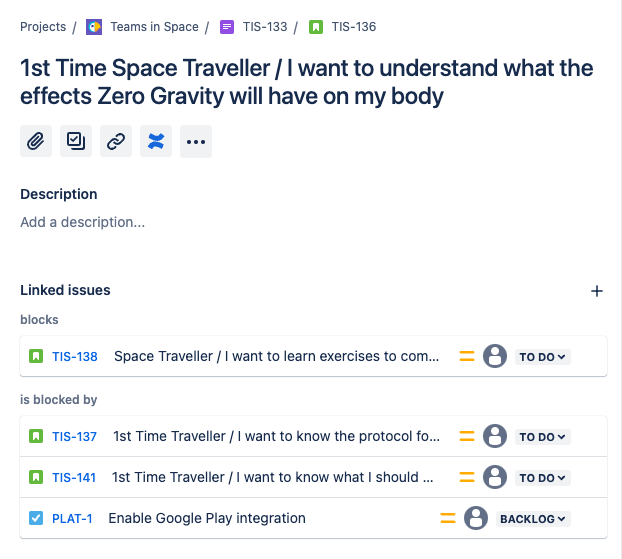
Task: Click the assignee avatar on TIS-138 row
Action: pyautogui.click(x=495, y=356)
